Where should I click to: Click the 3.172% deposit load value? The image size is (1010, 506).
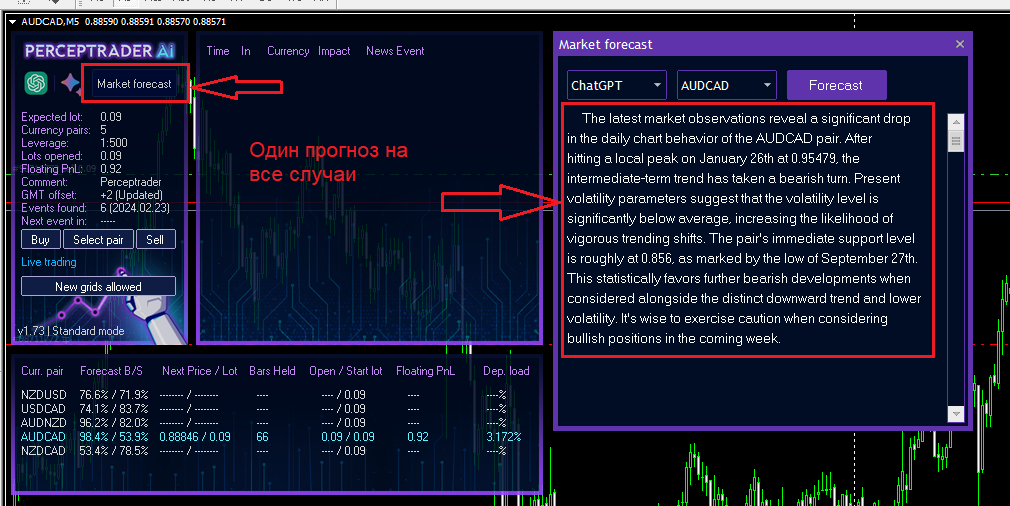click(504, 436)
